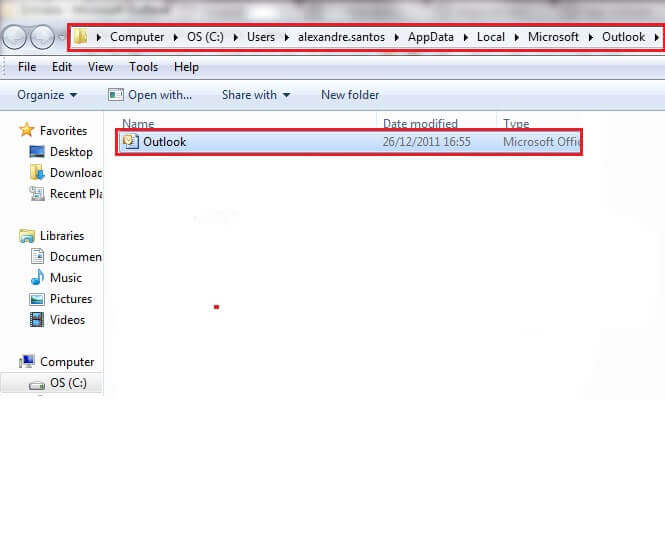Open the Desktop label in the sidebar
This screenshot has height=535, width=665.
click(71, 152)
